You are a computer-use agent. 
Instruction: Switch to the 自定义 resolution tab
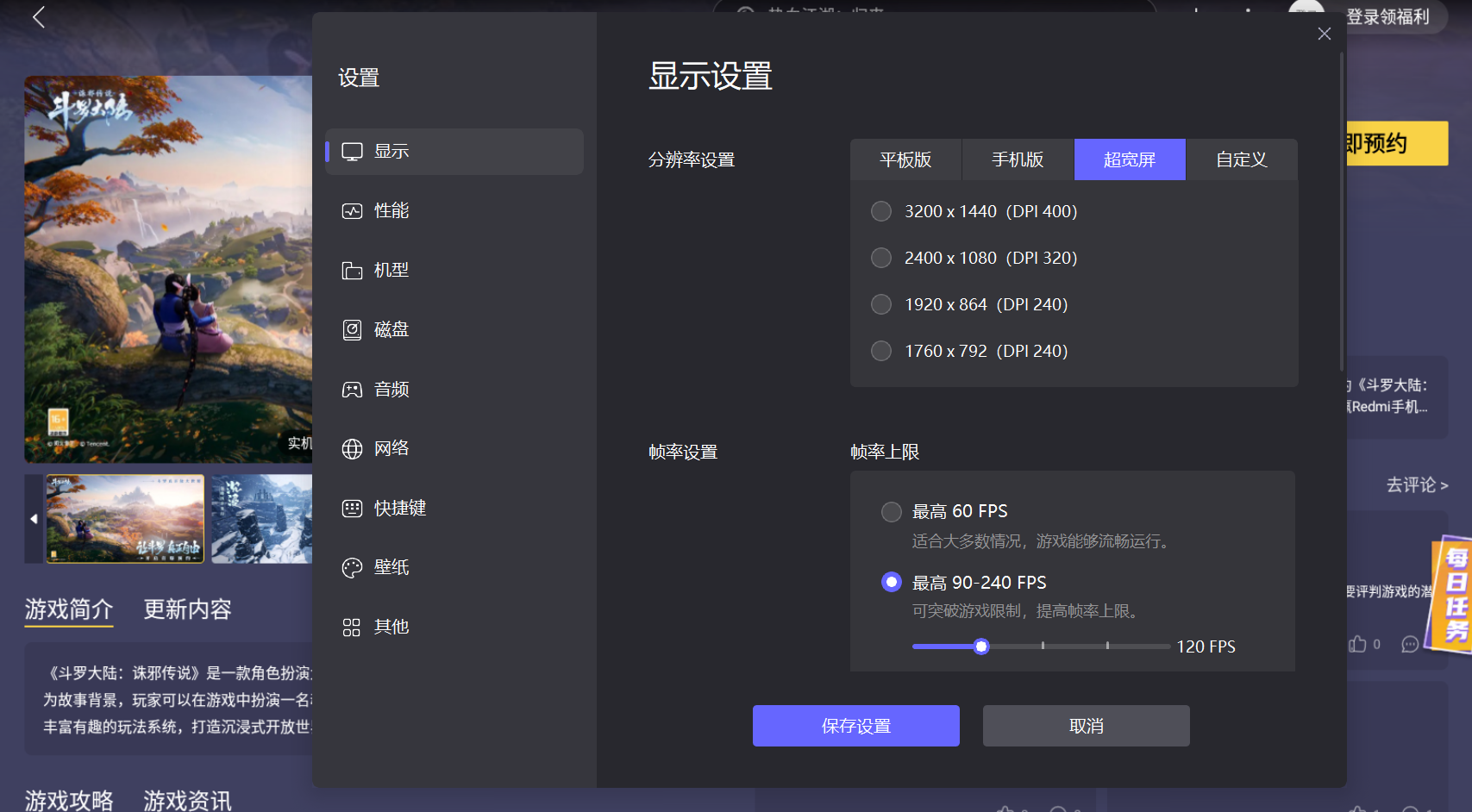coord(1242,159)
